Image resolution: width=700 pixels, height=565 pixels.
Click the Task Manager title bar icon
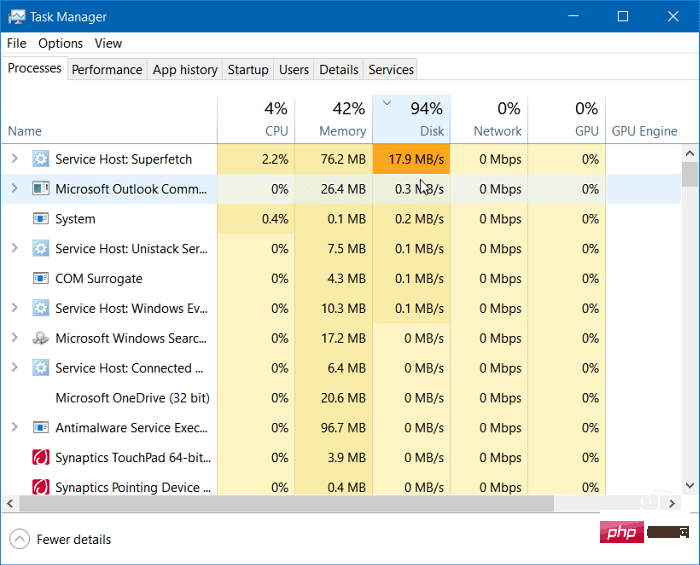coord(17,17)
